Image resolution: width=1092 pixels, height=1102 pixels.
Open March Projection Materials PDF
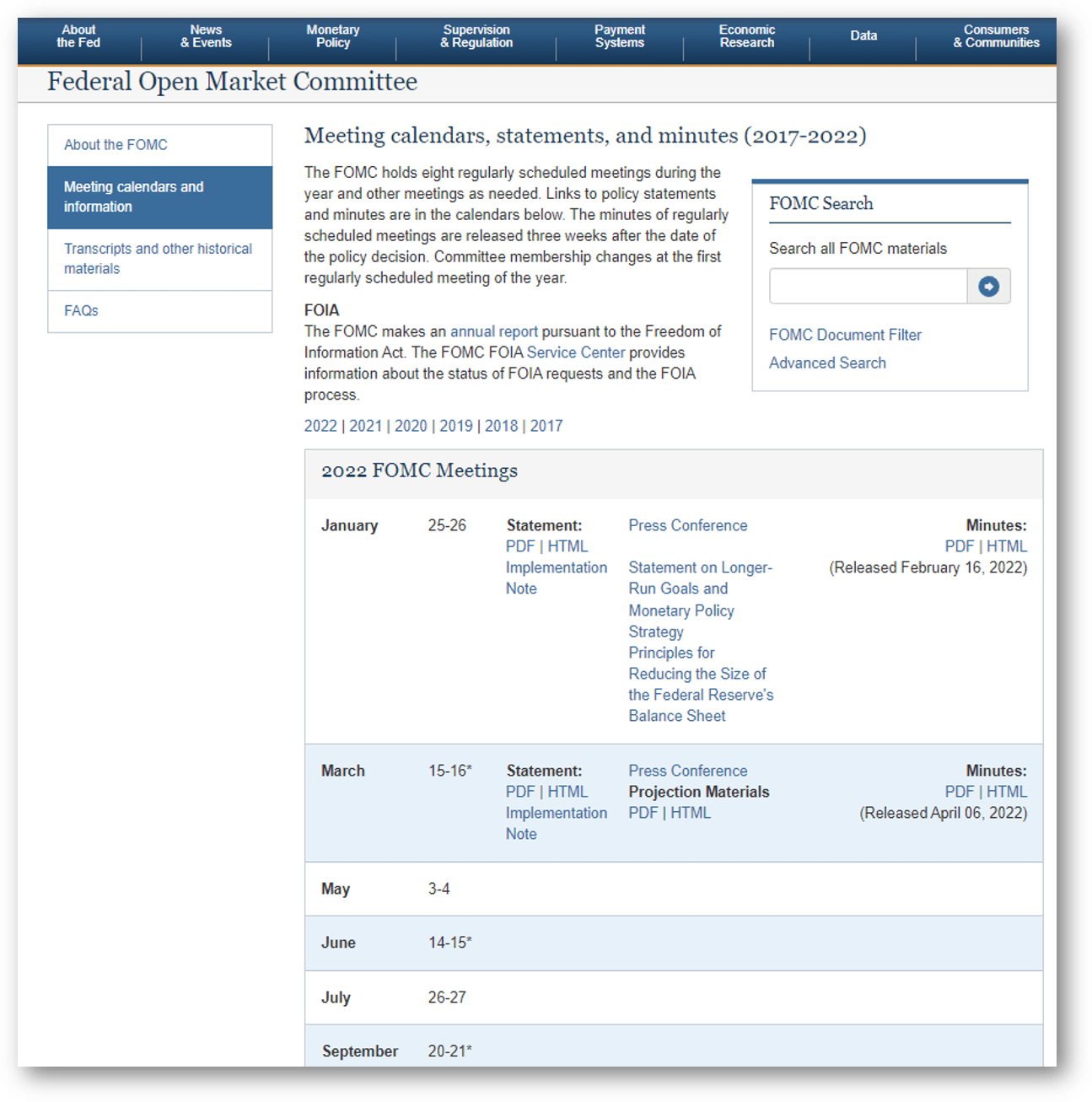tap(643, 813)
